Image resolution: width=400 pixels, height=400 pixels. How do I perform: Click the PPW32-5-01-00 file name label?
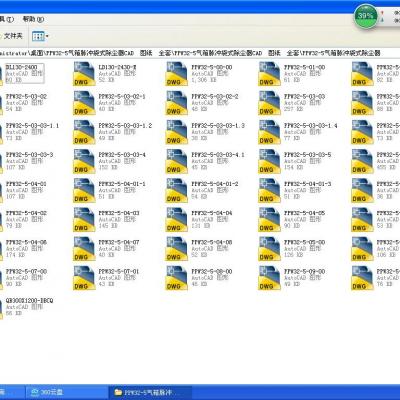[304, 67]
